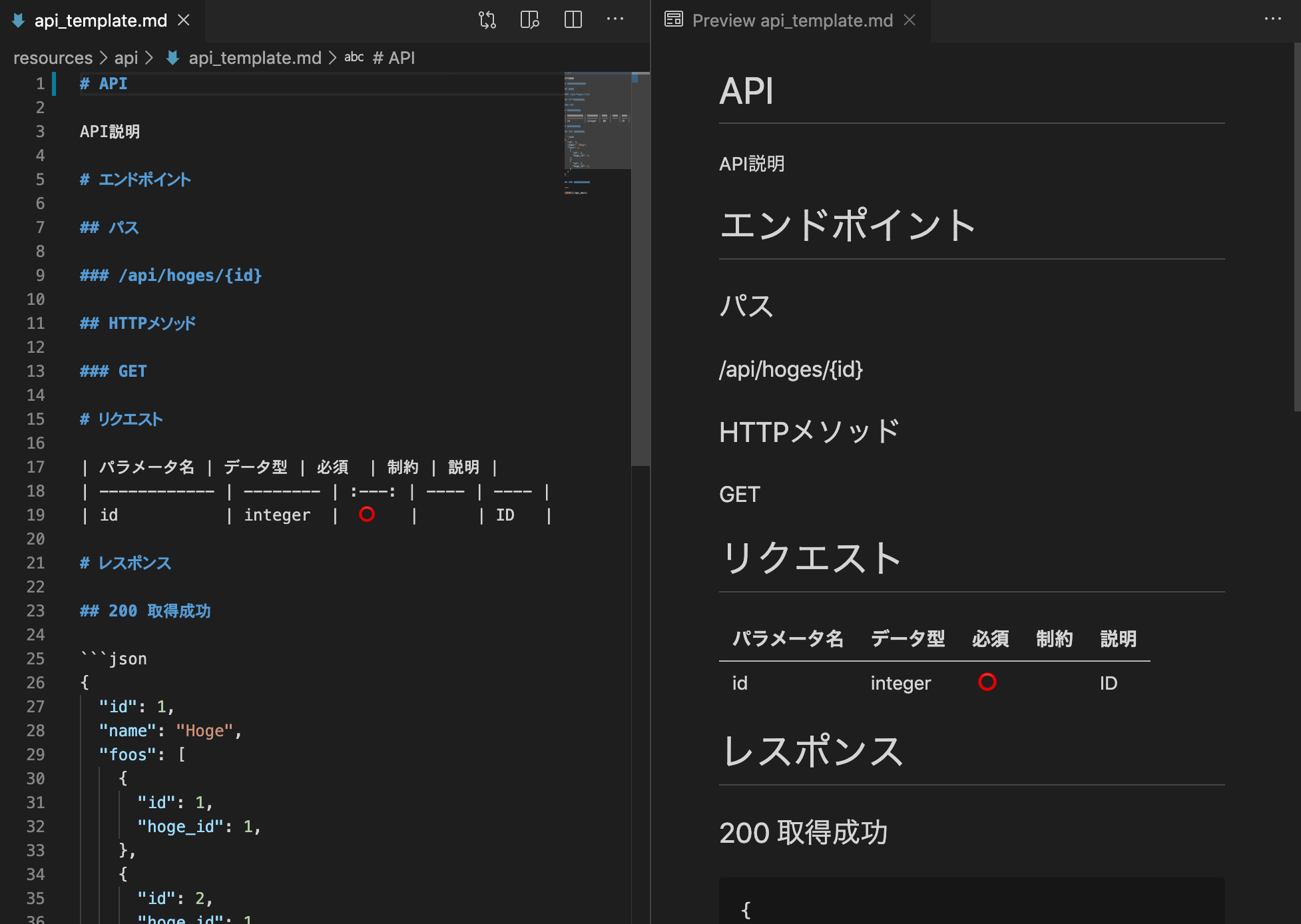The width and height of the screenshot is (1301, 924).
Task: Click the markdown icon in breadcrumb
Action: click(172, 58)
